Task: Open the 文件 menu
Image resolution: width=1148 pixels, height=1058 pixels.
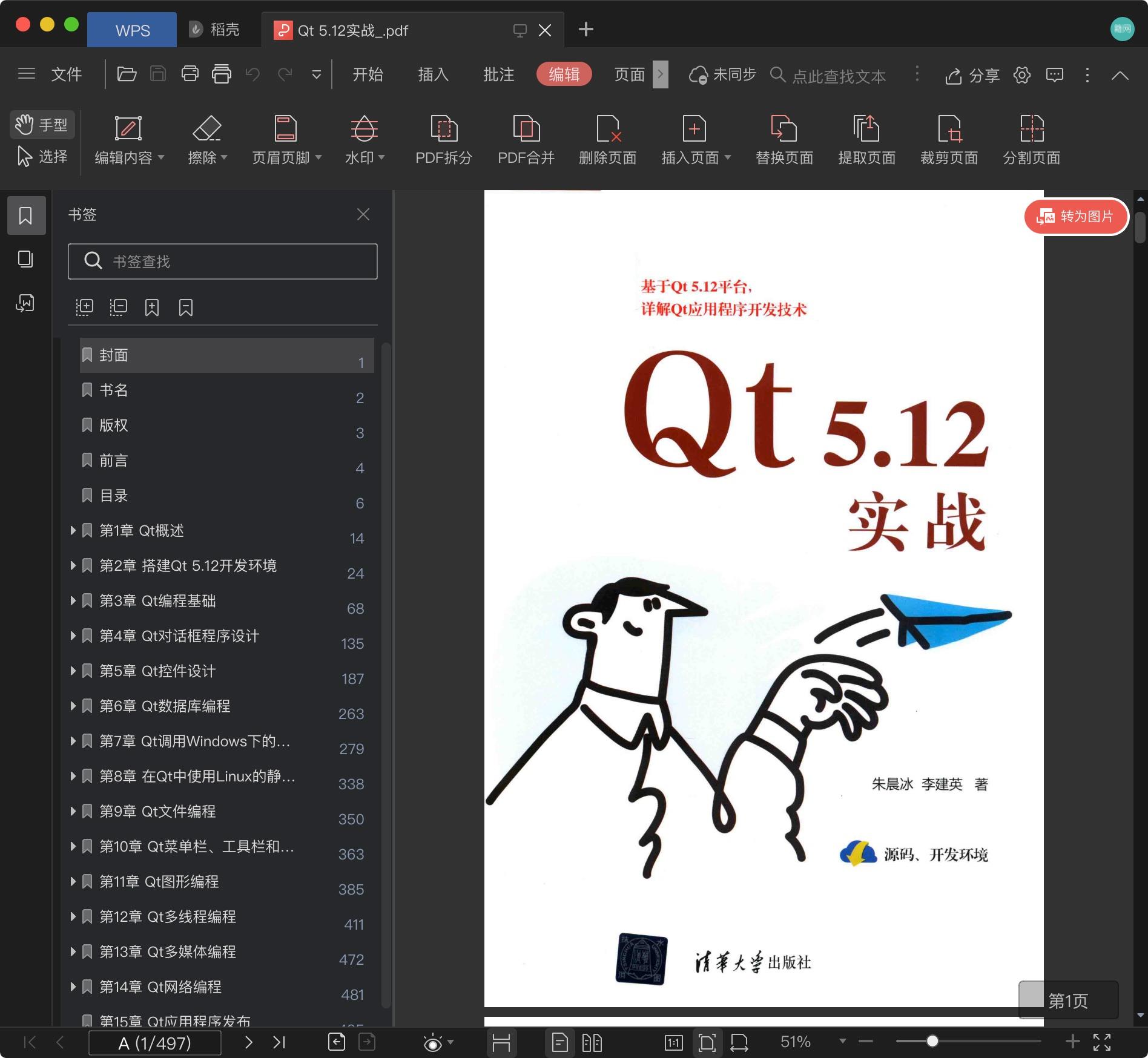Action: (67, 74)
